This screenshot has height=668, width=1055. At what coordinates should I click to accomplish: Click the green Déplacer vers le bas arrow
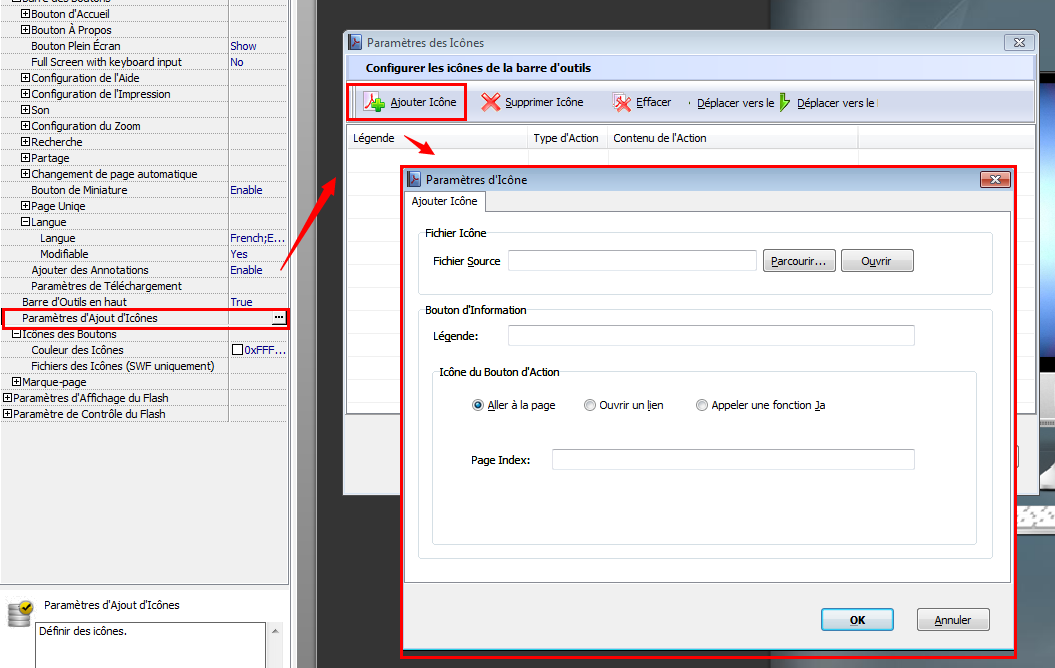[785, 102]
